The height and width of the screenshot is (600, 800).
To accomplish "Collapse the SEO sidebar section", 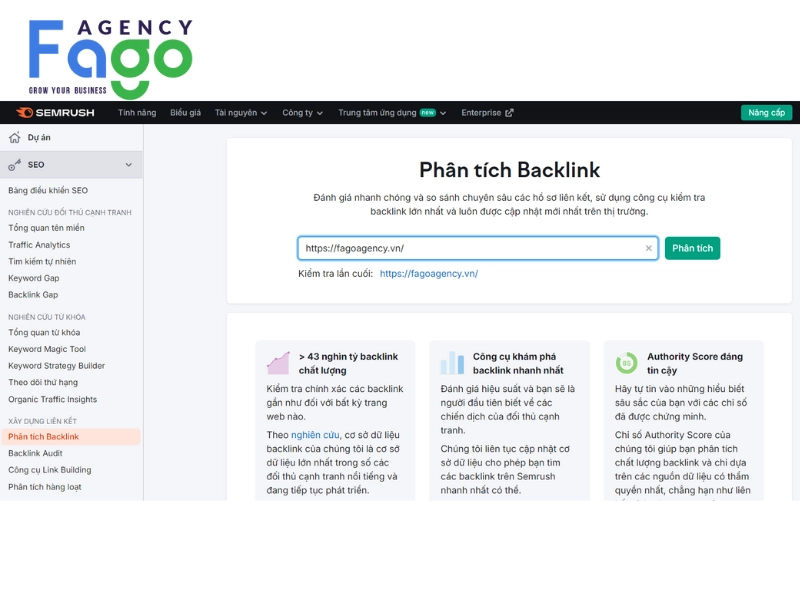I will click(129, 165).
